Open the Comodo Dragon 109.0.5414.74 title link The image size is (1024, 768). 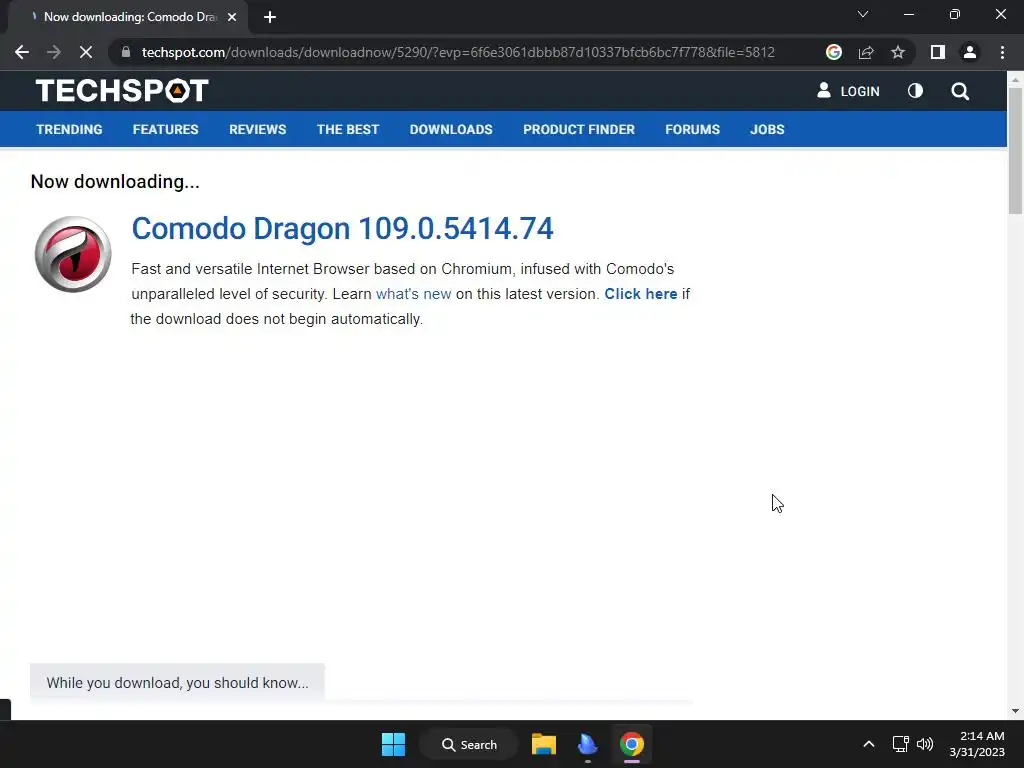342,229
